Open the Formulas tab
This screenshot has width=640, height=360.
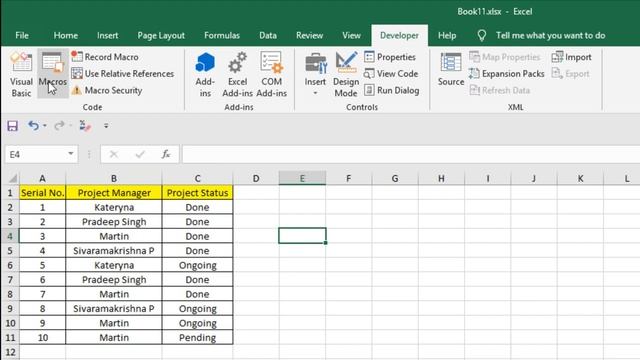pyautogui.click(x=222, y=36)
